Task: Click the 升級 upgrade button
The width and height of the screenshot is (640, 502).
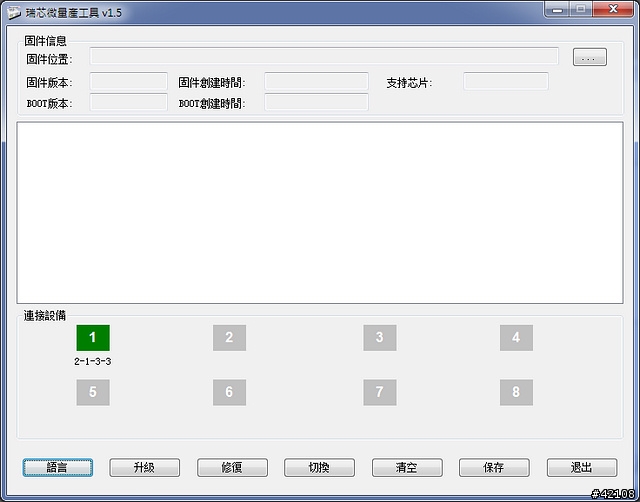Action: [x=144, y=467]
